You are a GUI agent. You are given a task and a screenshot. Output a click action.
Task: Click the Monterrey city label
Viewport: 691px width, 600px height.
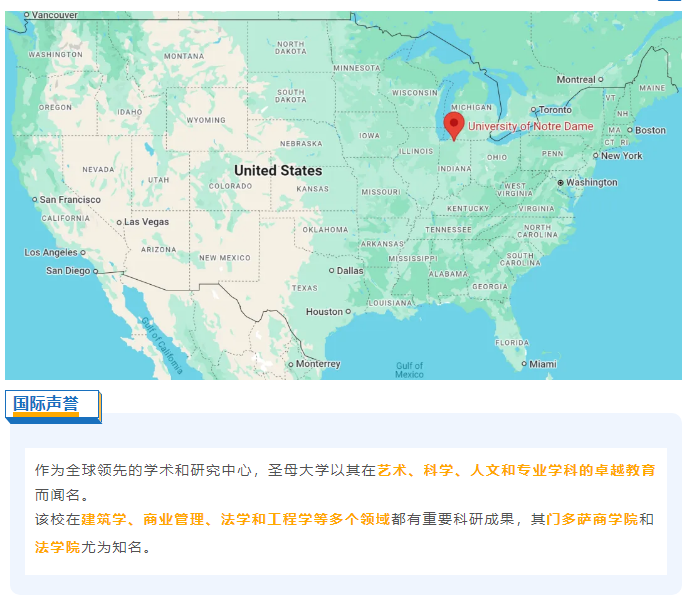(318, 364)
